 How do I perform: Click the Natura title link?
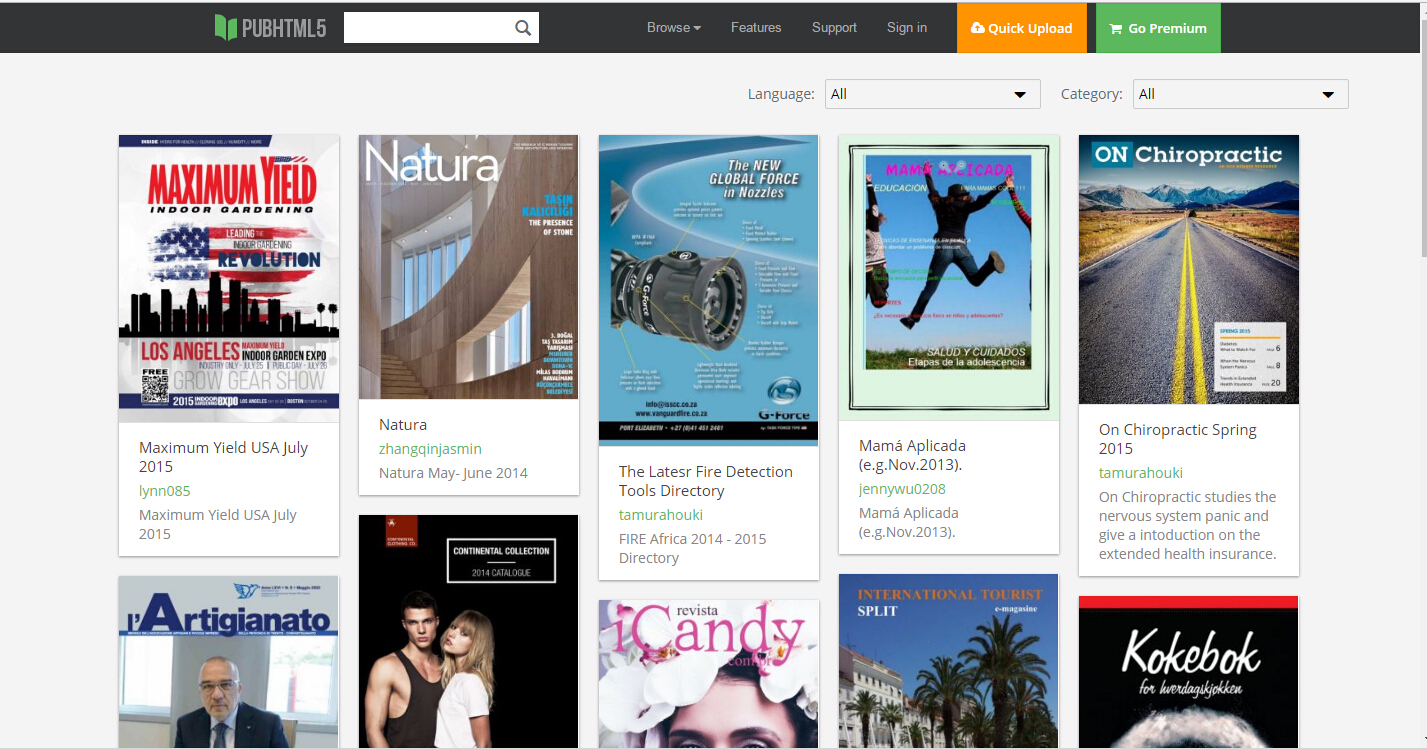pos(403,425)
